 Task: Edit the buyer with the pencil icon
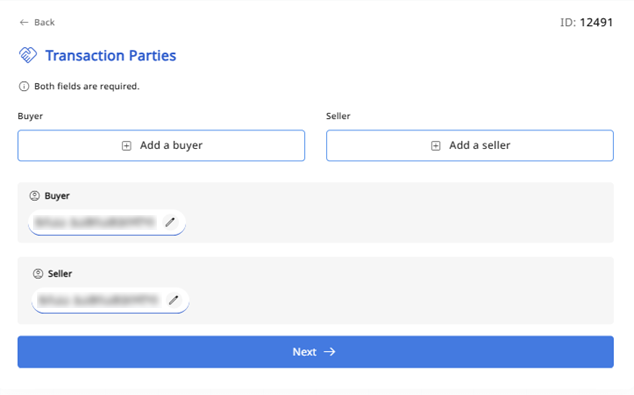170,222
